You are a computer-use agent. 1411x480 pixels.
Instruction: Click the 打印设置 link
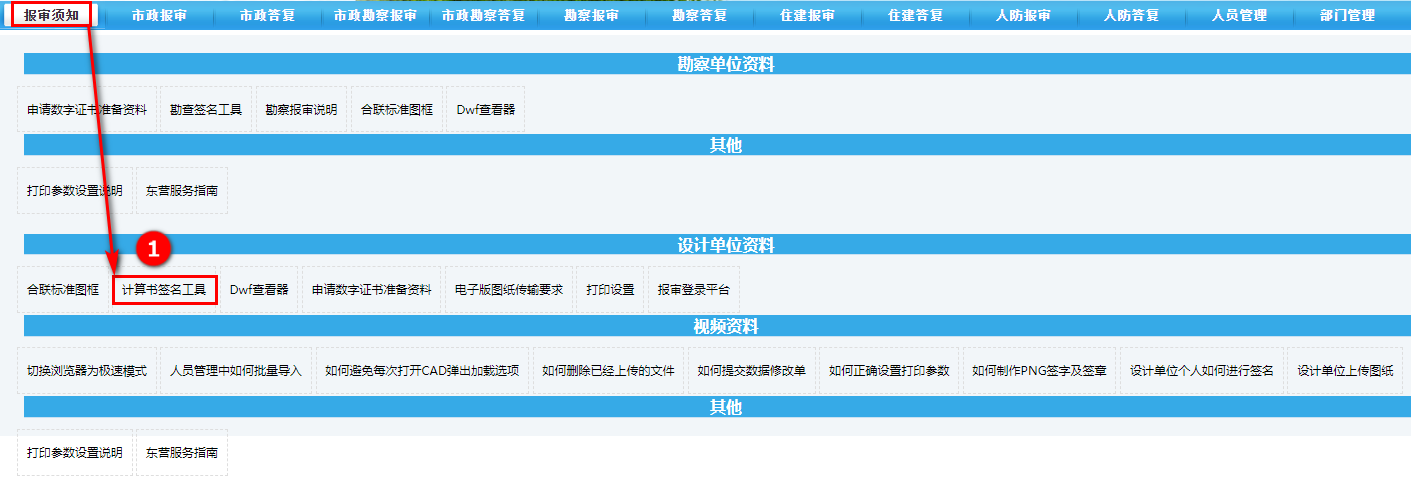pyautogui.click(x=610, y=290)
